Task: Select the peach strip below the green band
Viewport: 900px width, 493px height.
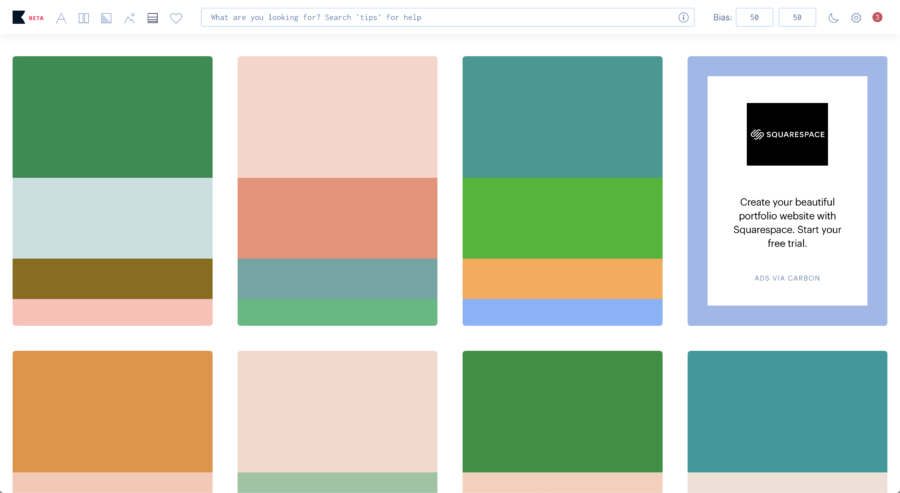Action: [562, 483]
